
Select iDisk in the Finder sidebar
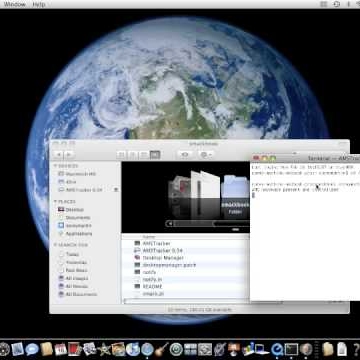coord(67,182)
